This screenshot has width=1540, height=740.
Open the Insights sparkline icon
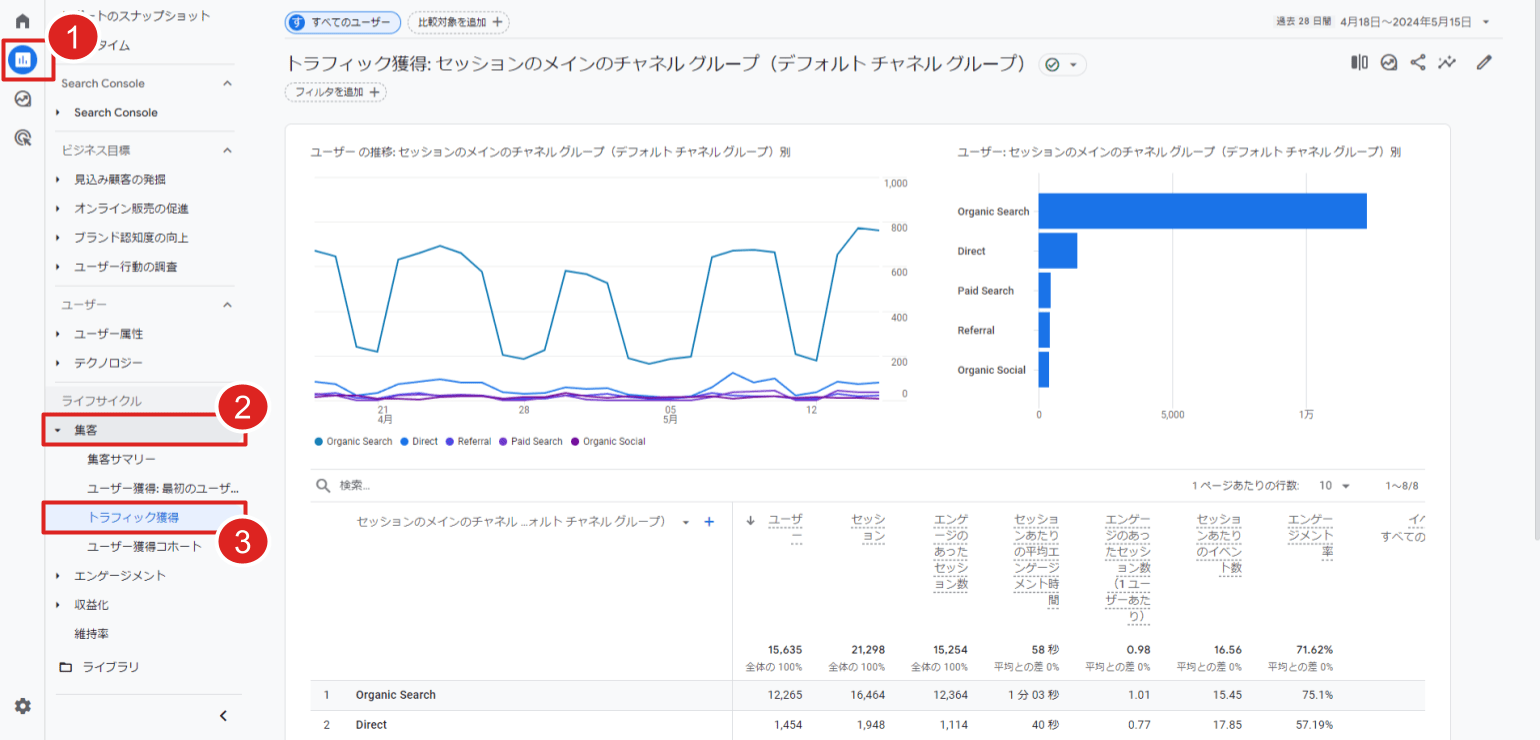(1447, 63)
